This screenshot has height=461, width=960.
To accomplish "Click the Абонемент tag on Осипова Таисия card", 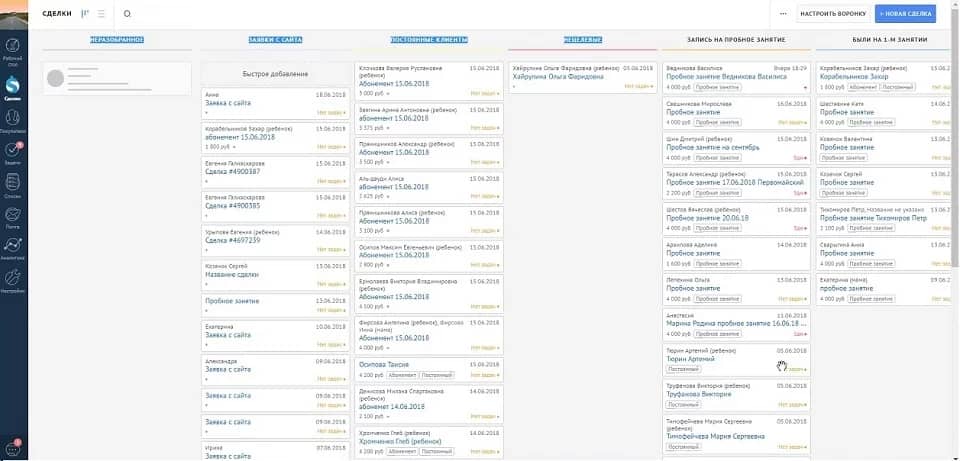I will point(402,375).
